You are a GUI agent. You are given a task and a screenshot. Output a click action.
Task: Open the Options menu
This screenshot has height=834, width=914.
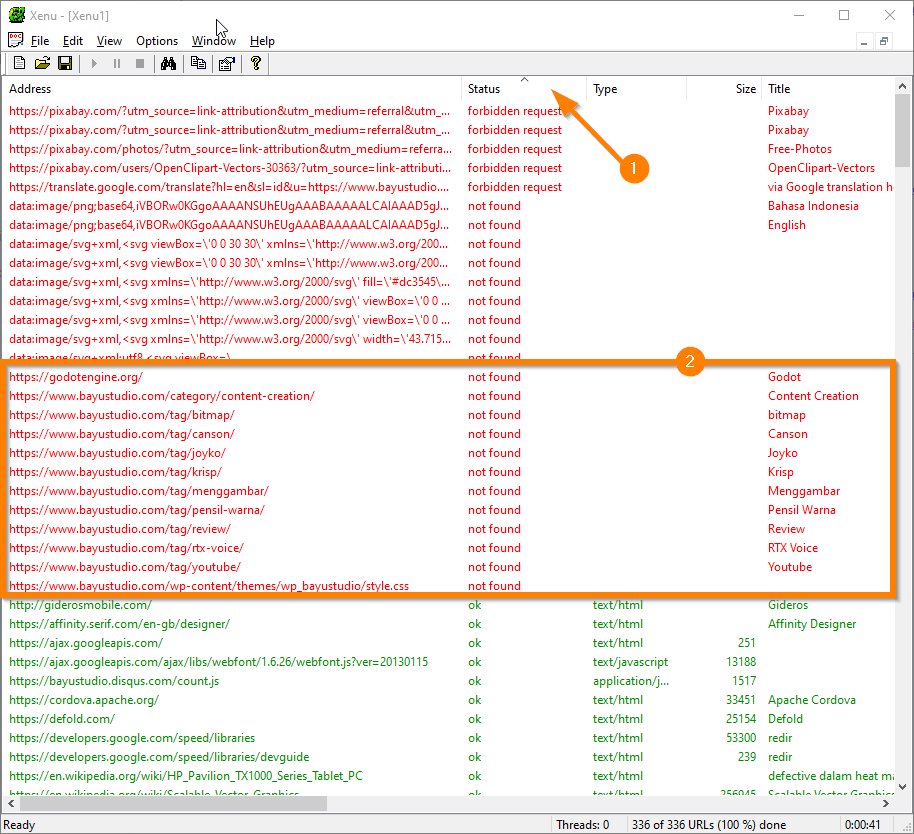point(157,41)
